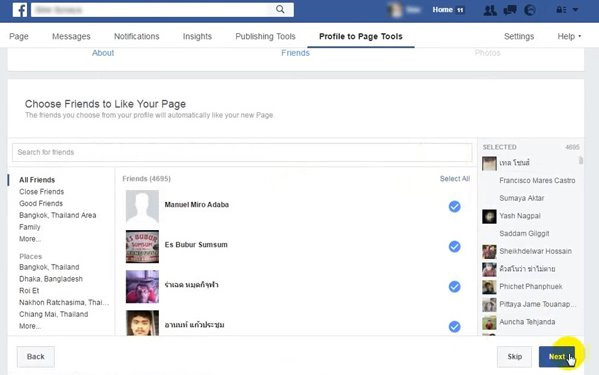Filter by Family list
This screenshot has width=599, height=375.
point(29,227)
